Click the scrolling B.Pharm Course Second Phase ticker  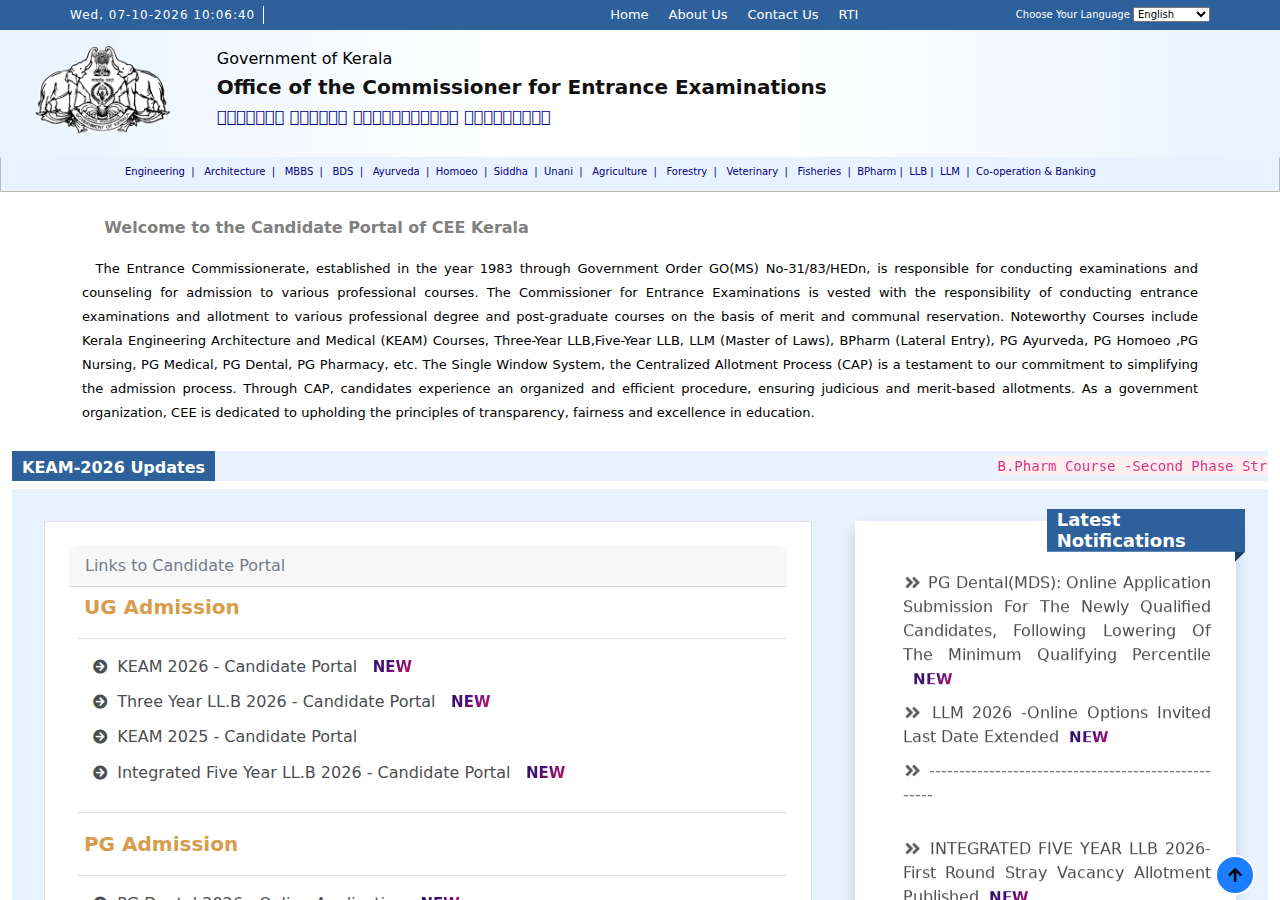click(1132, 467)
